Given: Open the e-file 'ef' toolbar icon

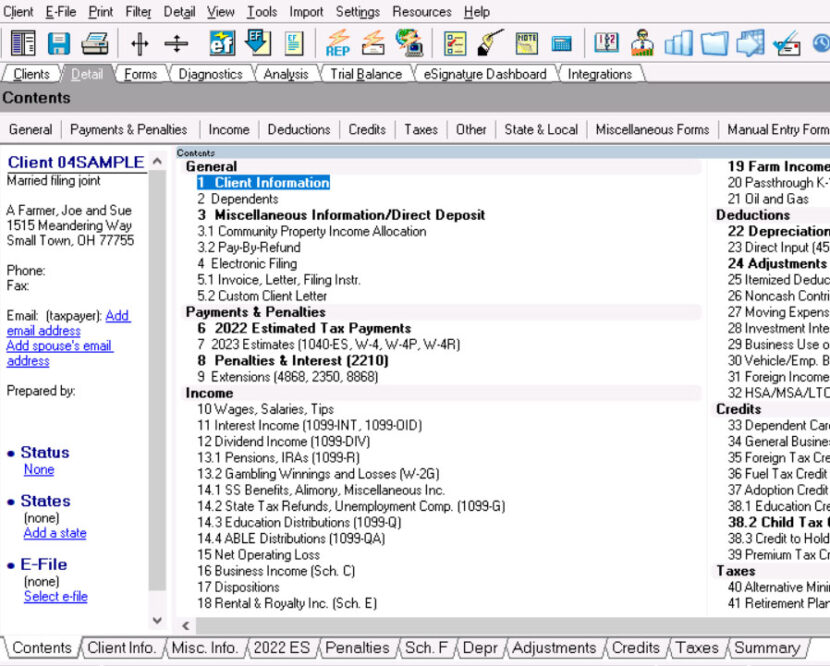Looking at the screenshot, I should (221, 43).
